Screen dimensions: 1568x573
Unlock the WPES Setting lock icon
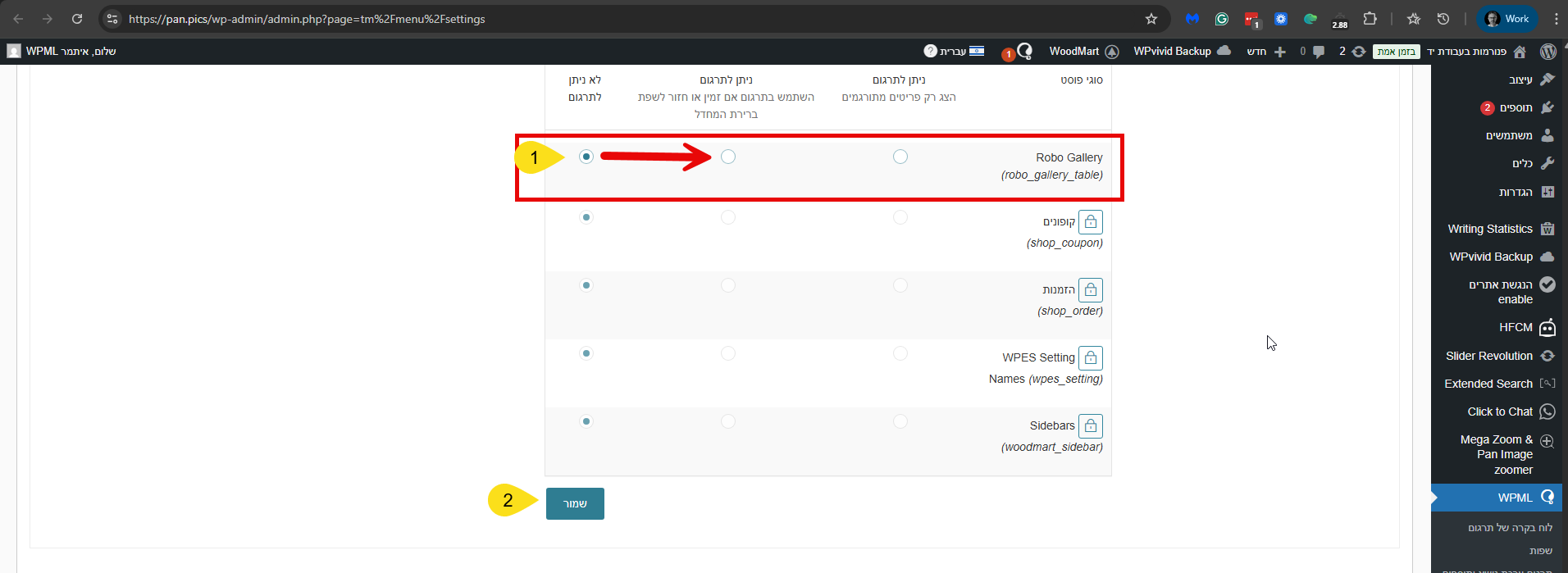[1091, 358]
